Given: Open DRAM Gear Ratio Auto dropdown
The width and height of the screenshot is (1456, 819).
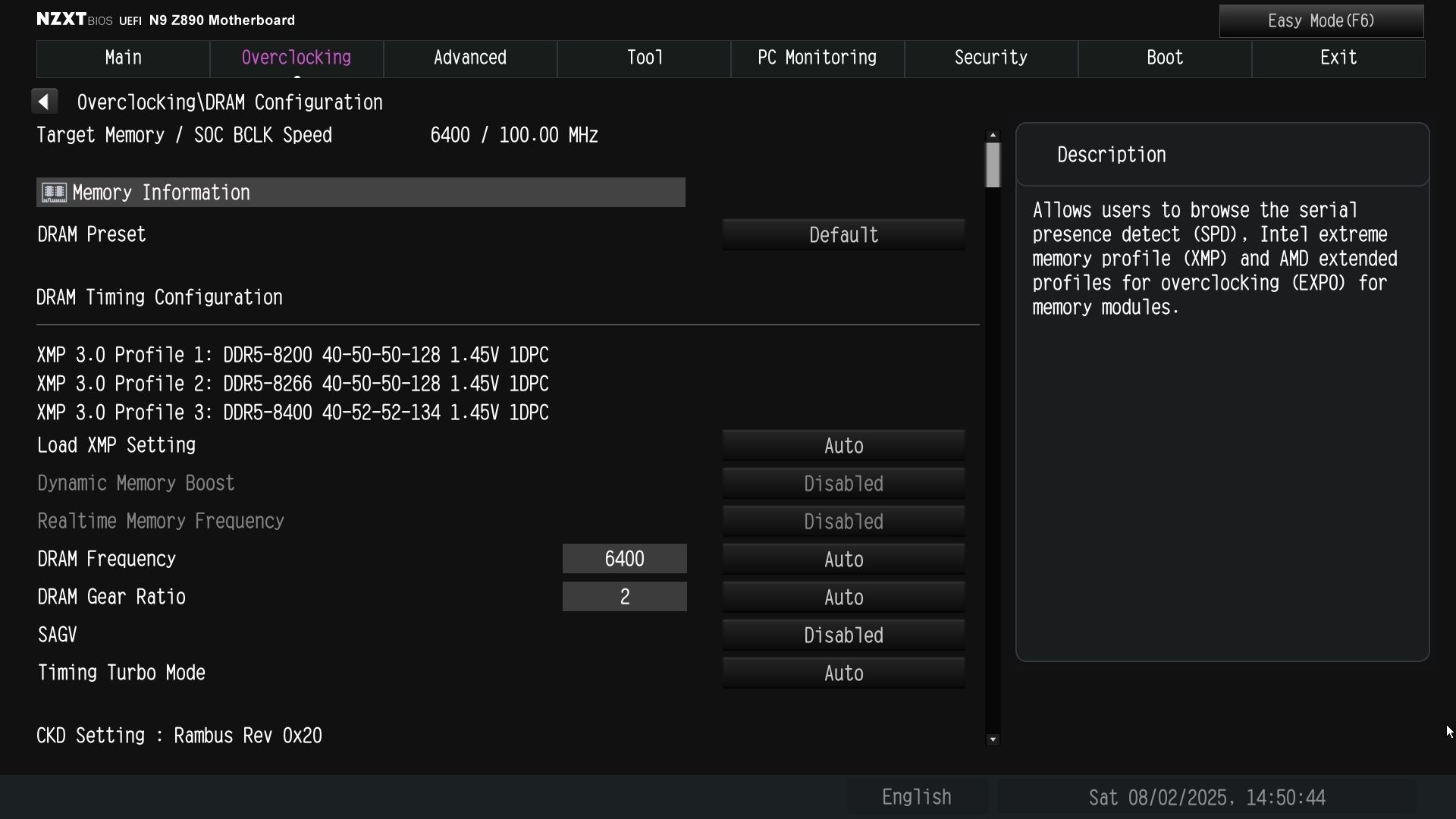Looking at the screenshot, I should pyautogui.click(x=843, y=598).
